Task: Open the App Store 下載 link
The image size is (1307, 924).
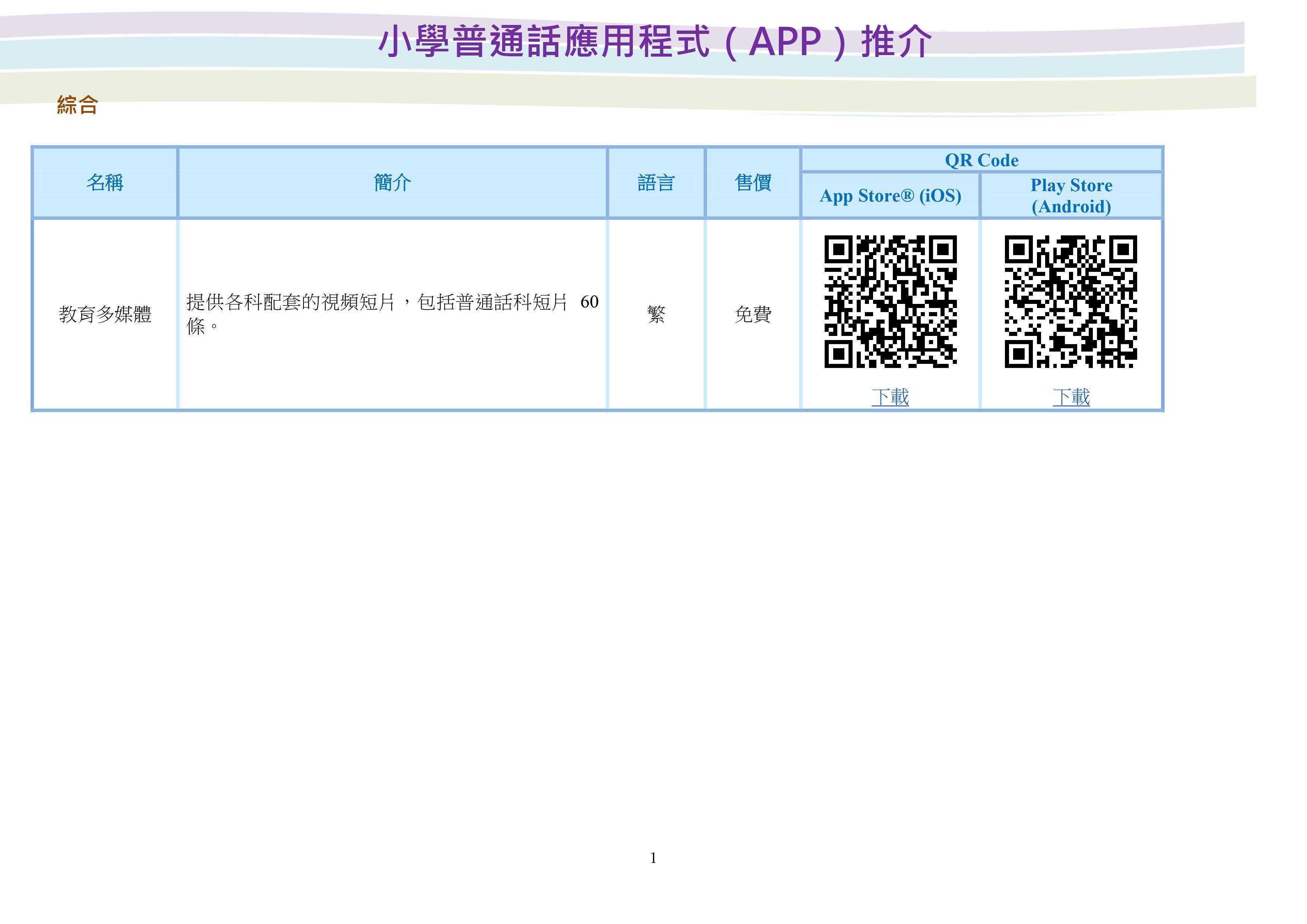Action: tap(890, 396)
